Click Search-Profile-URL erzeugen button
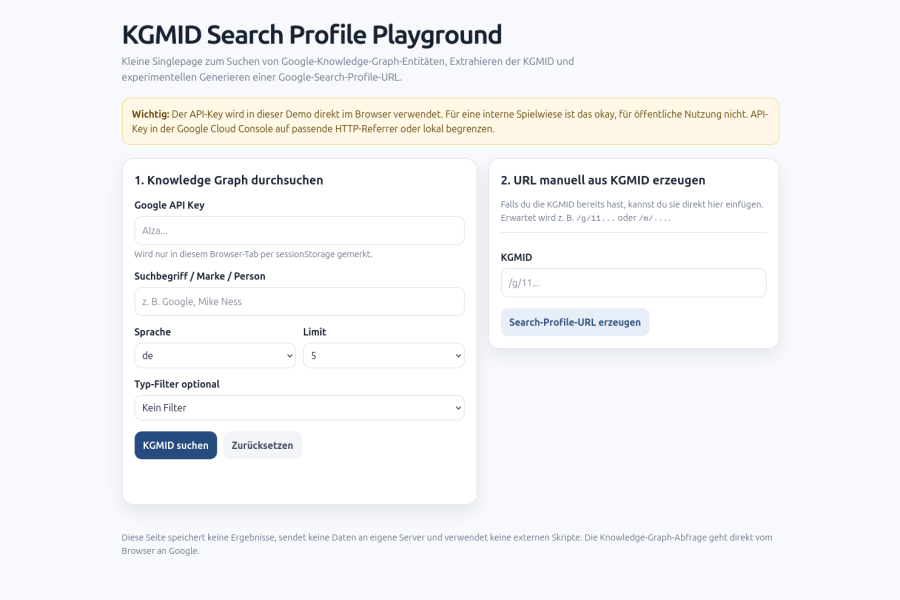The height and width of the screenshot is (600, 900). click(x=575, y=322)
